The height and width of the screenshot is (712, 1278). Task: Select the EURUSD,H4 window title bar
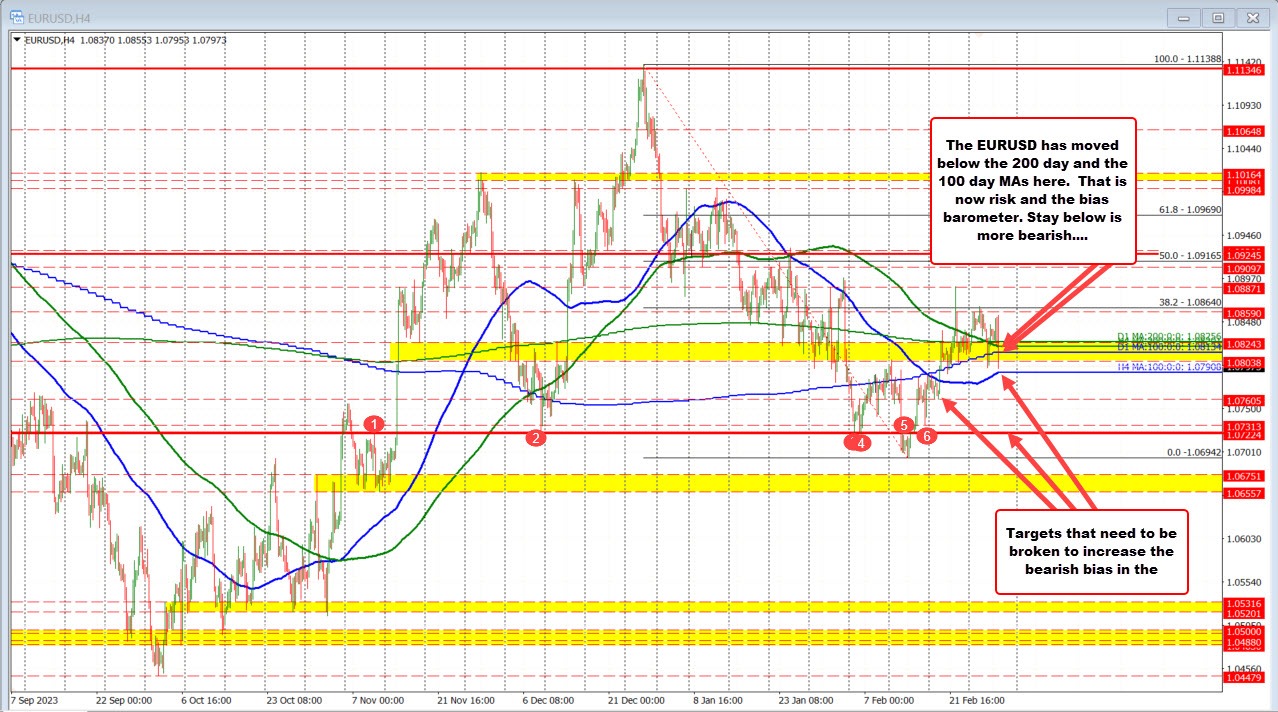click(x=400, y=16)
